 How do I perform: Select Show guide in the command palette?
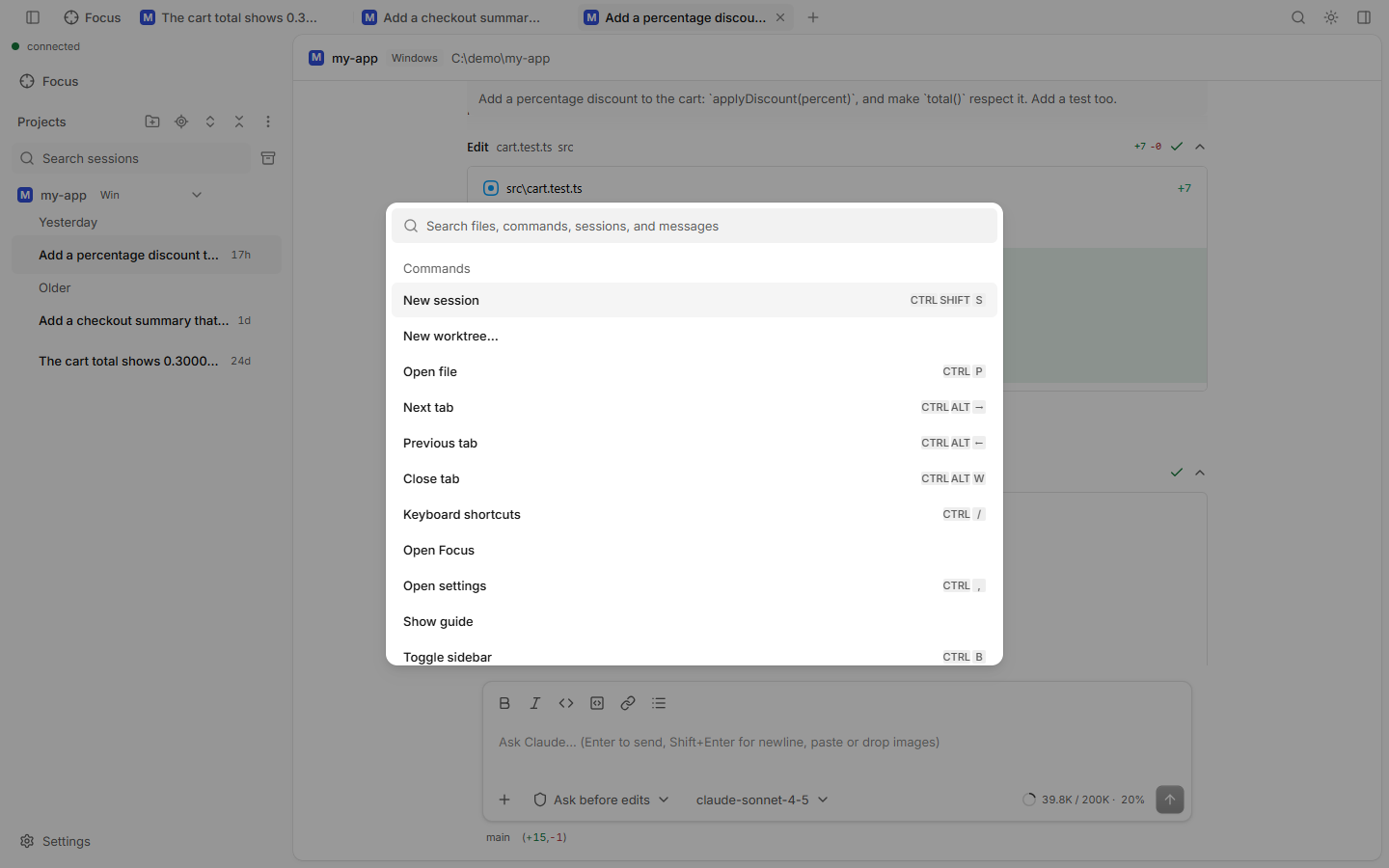(x=694, y=621)
